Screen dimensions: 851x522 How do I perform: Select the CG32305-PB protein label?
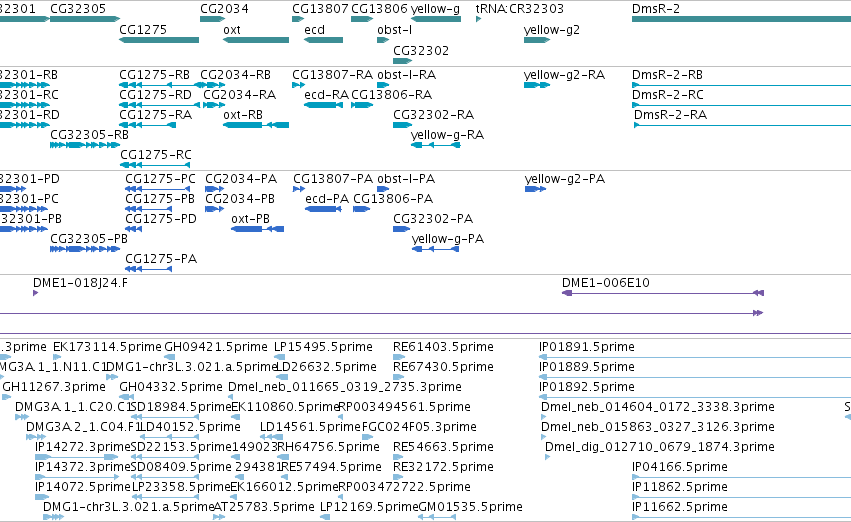88,239
